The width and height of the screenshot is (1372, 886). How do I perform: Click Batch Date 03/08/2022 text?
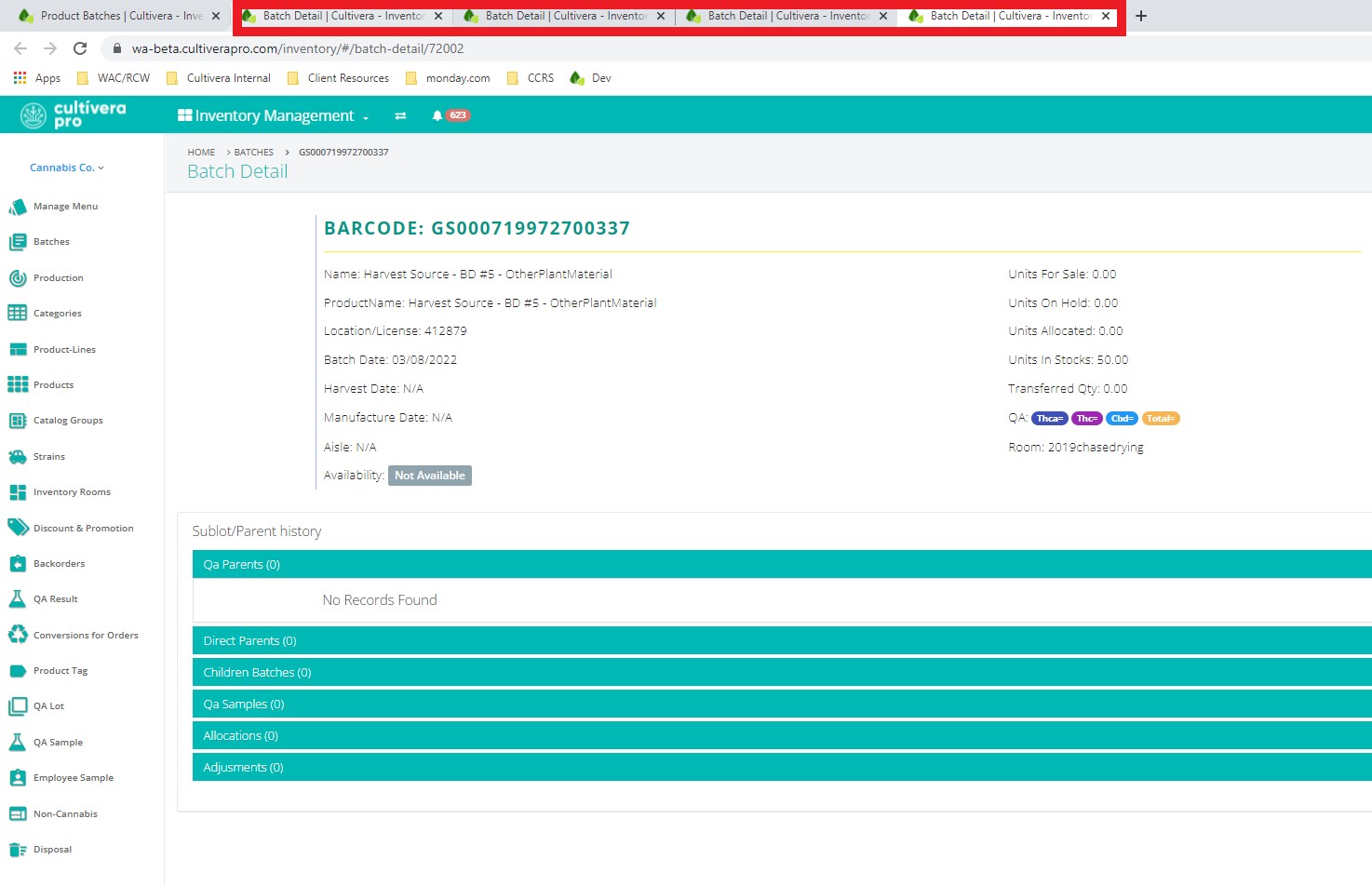(391, 360)
